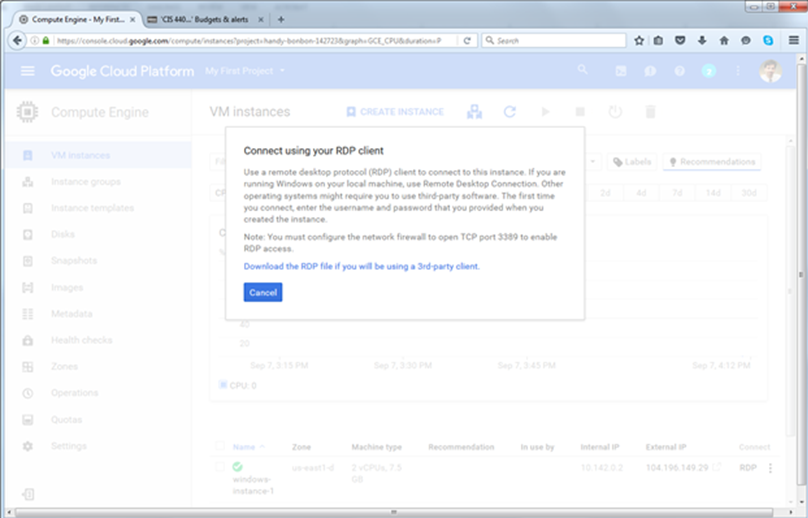Open the Pocket shield icon
The width and height of the screenshot is (808, 518).
680,40
